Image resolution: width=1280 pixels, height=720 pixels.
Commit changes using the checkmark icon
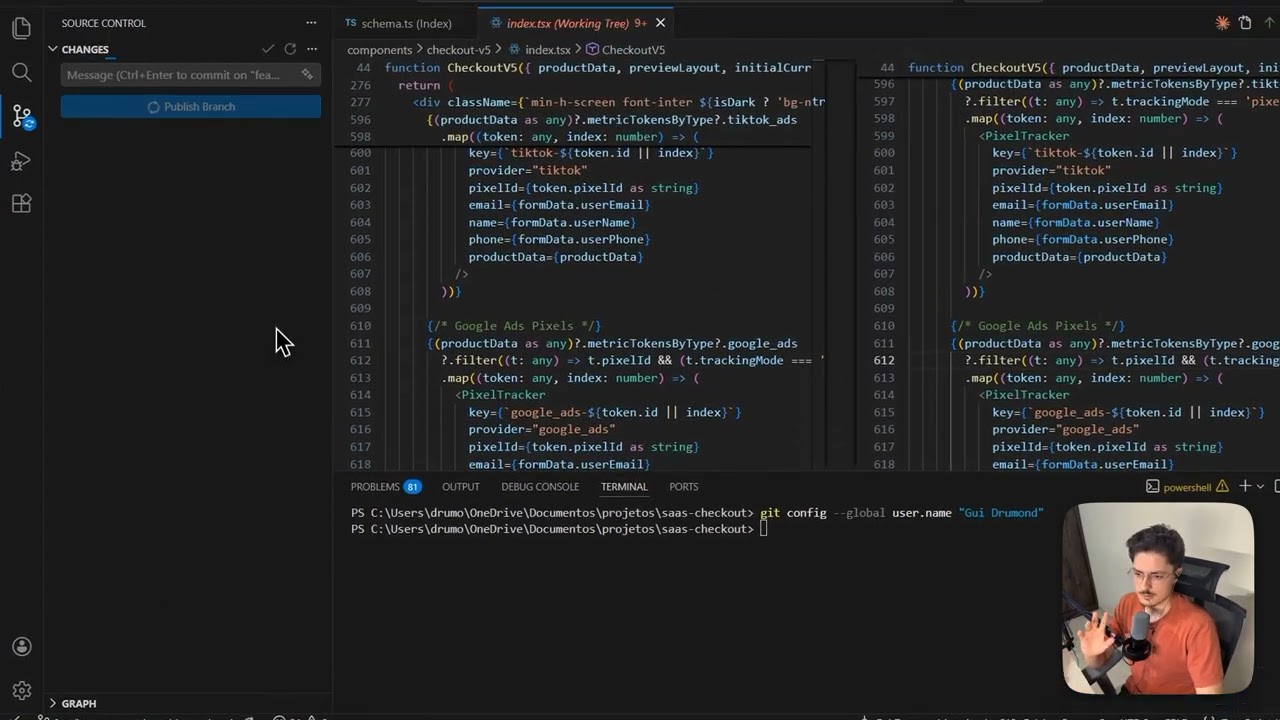(268, 49)
